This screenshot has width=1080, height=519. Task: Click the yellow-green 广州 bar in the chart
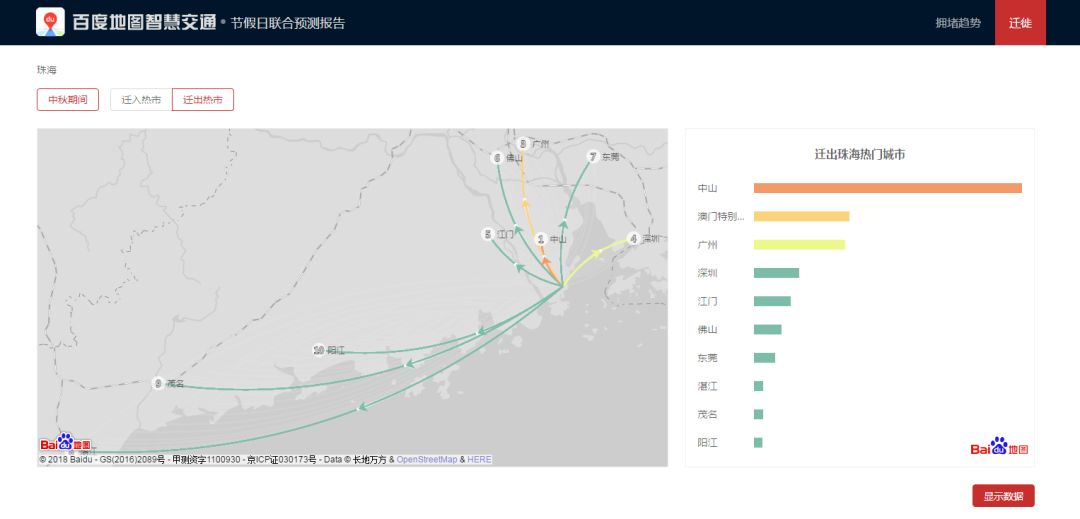click(x=800, y=244)
